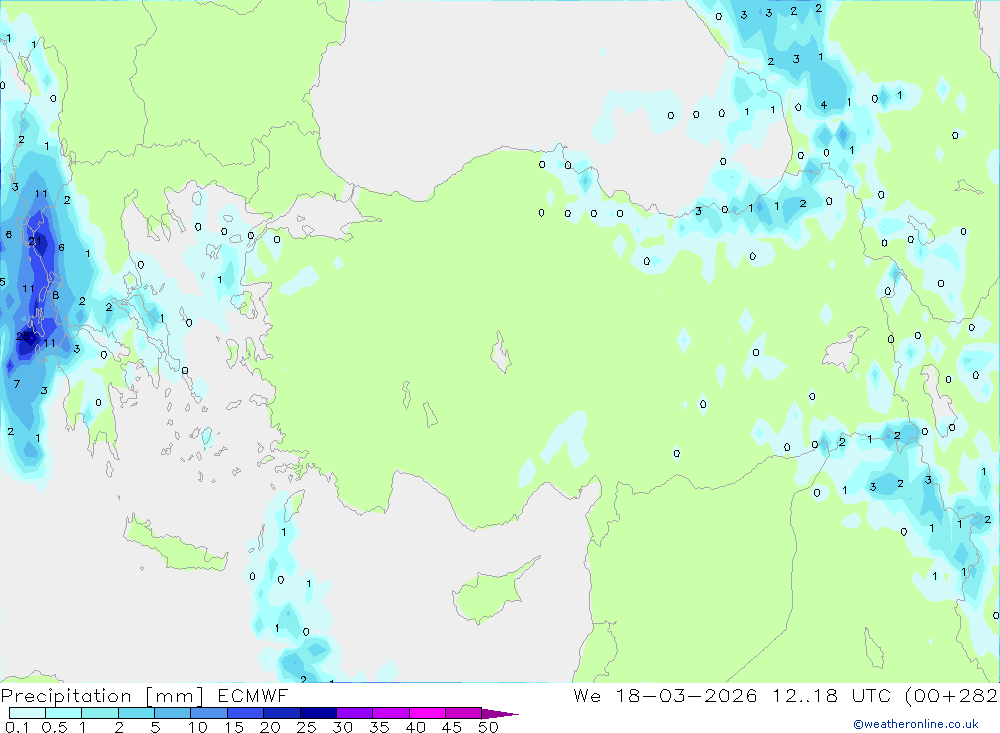Click the '0.1' legend scale label
The image size is (1000, 733).
click(x=17, y=727)
